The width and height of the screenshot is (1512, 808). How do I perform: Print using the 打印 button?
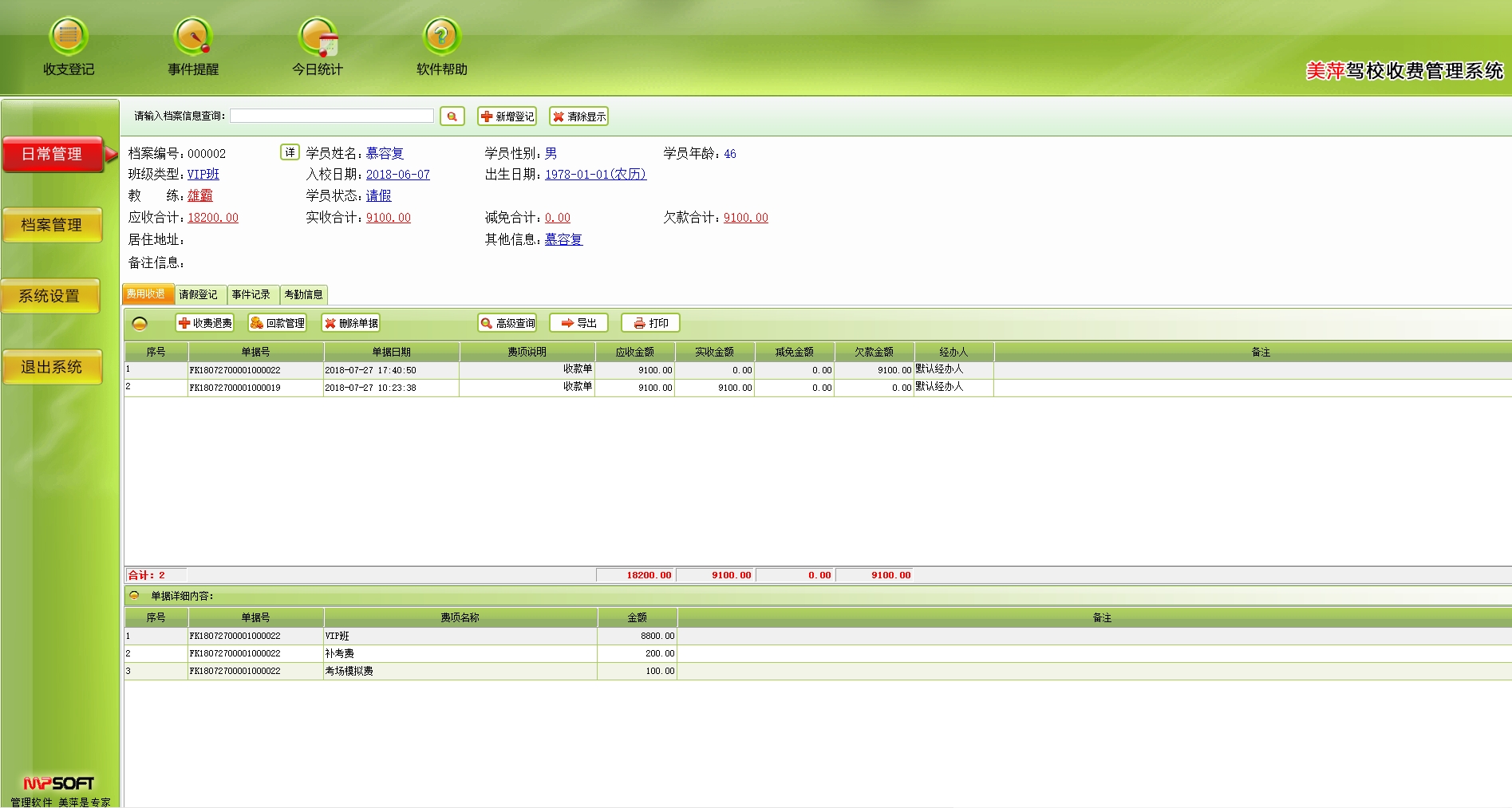click(x=650, y=323)
